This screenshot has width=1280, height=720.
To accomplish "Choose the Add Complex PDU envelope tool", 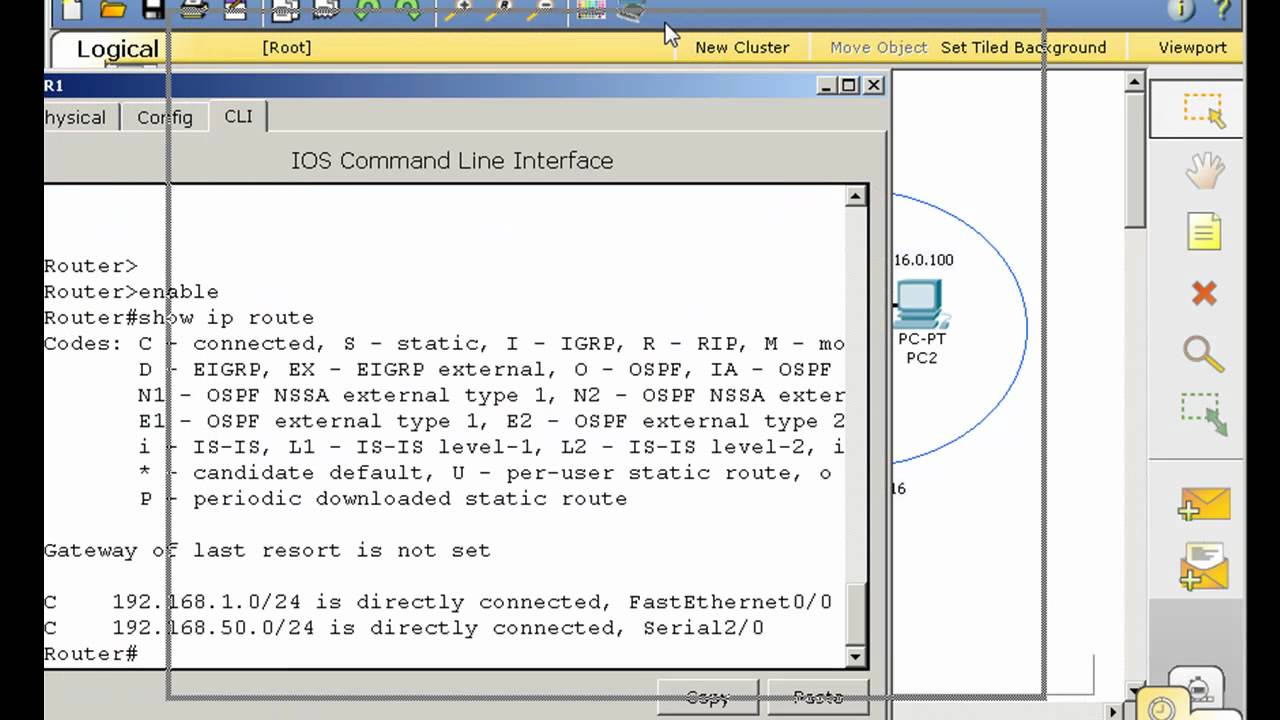I will pyautogui.click(x=1204, y=567).
